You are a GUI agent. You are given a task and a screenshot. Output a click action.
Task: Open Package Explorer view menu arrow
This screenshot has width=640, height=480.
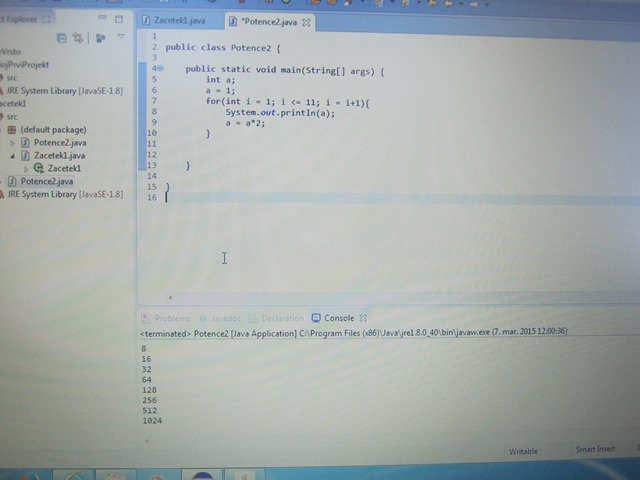(x=121, y=38)
